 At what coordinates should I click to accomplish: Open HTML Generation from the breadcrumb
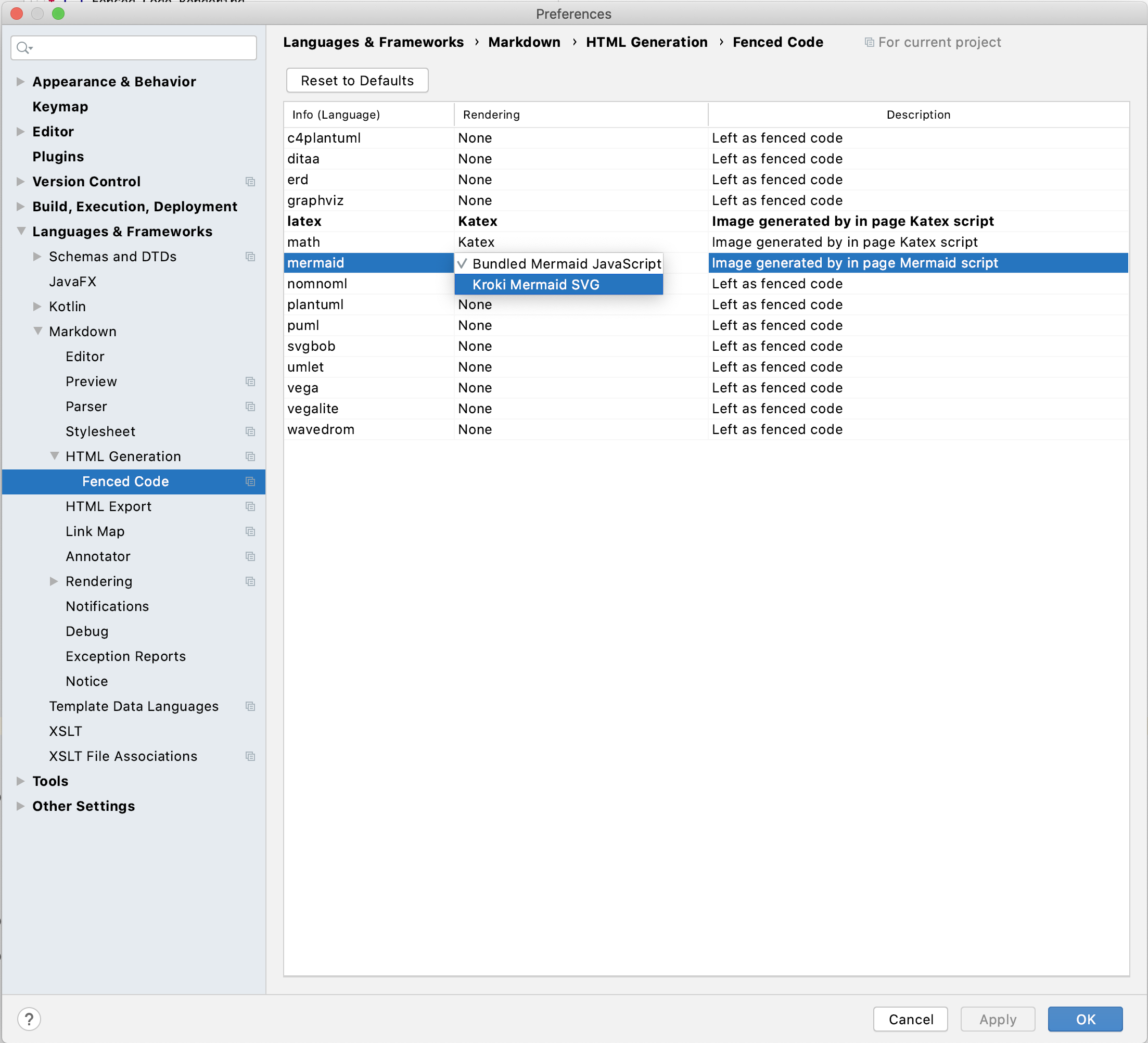click(x=646, y=42)
